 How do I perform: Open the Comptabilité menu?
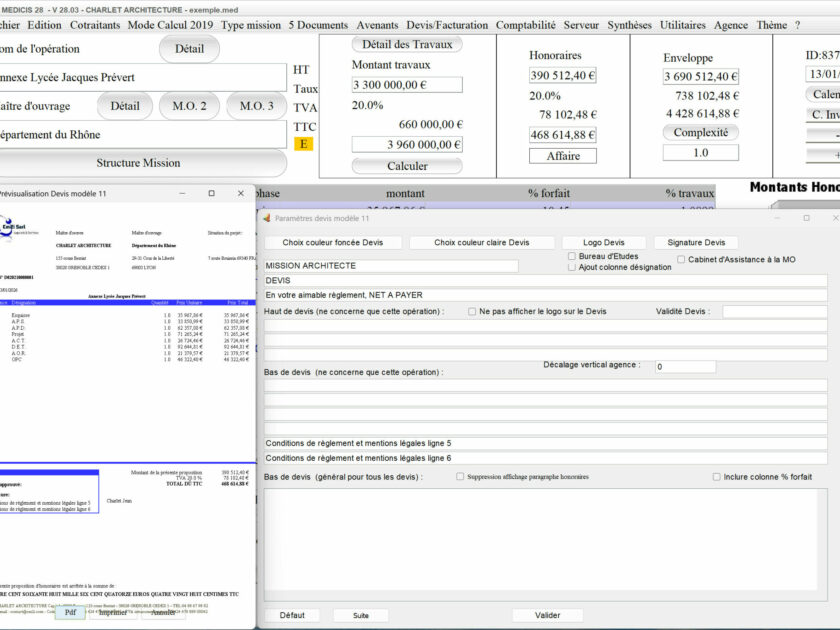tap(525, 25)
